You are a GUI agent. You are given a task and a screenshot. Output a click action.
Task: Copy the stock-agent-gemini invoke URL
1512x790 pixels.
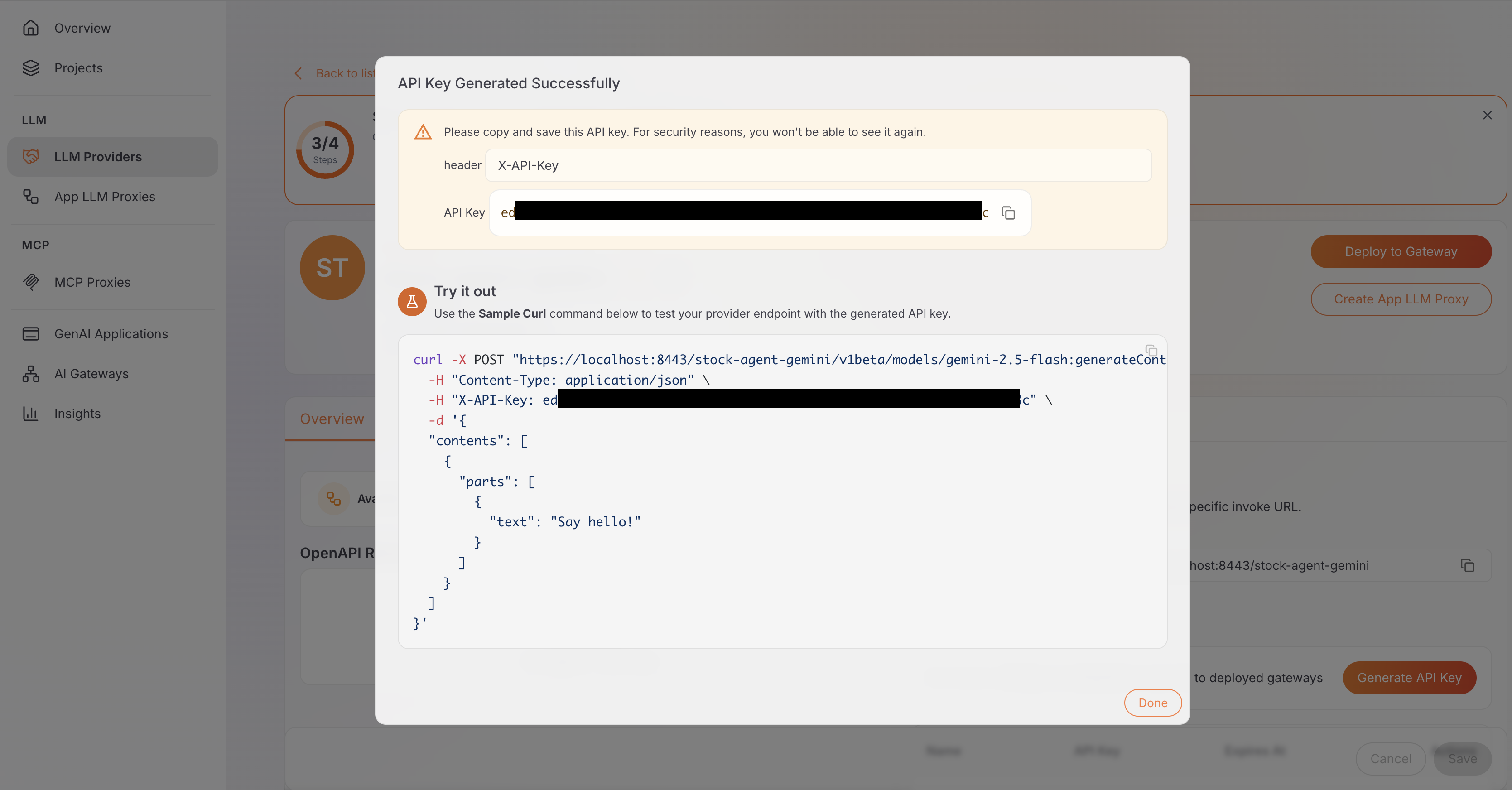[x=1467, y=565]
